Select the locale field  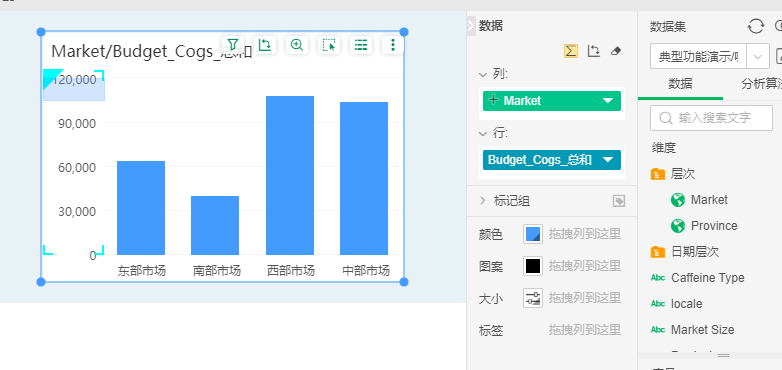pyautogui.click(x=677, y=304)
